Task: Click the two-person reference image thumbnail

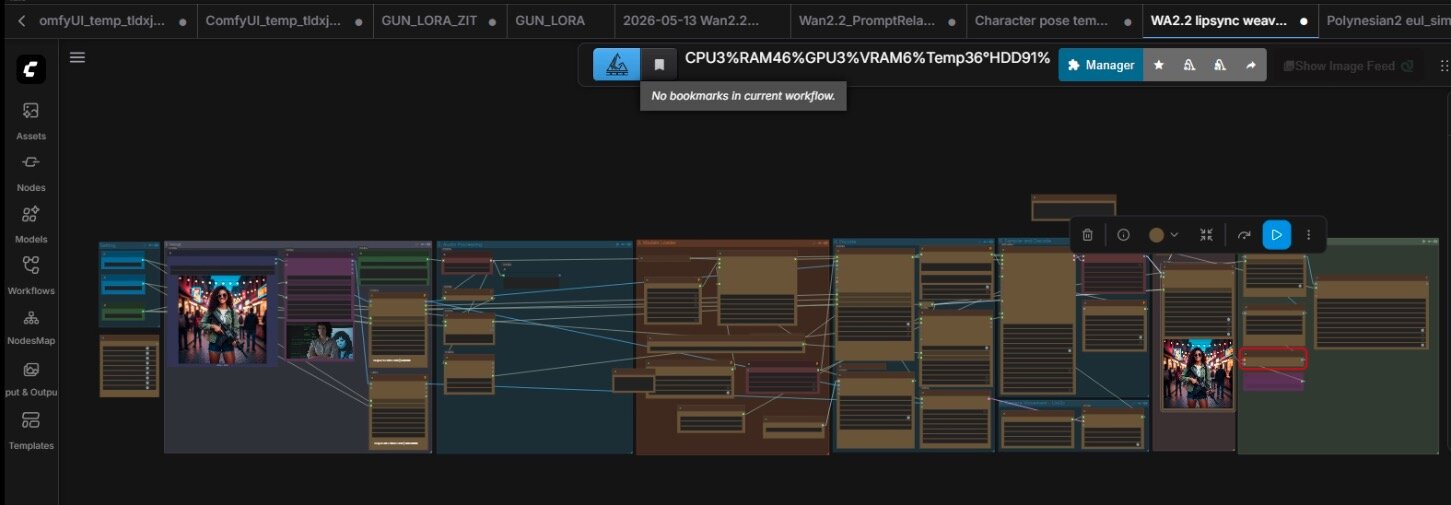Action: tap(320, 340)
